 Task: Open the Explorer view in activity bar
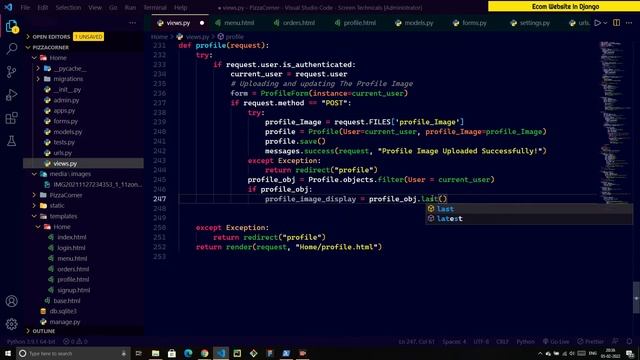point(11,26)
